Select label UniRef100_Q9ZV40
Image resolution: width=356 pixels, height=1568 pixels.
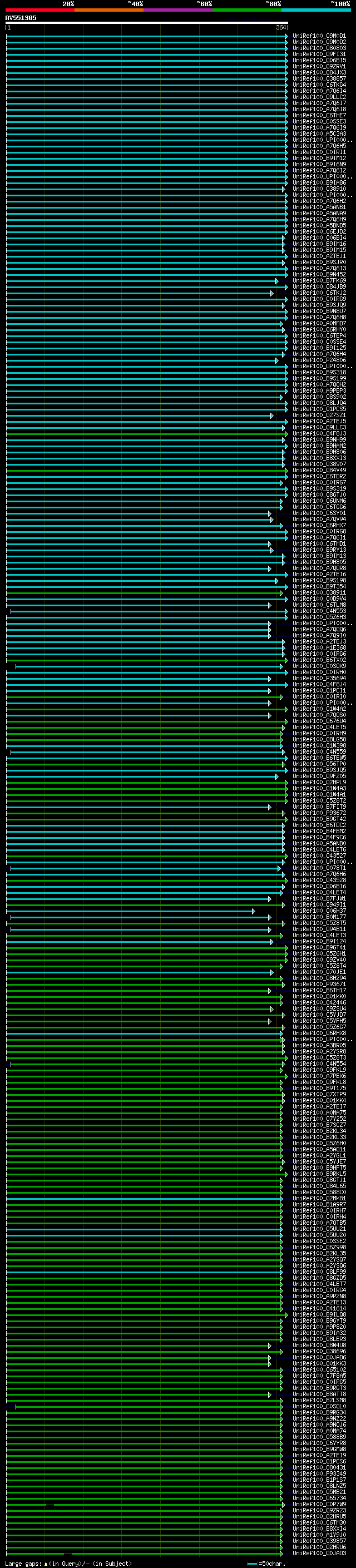319,960
